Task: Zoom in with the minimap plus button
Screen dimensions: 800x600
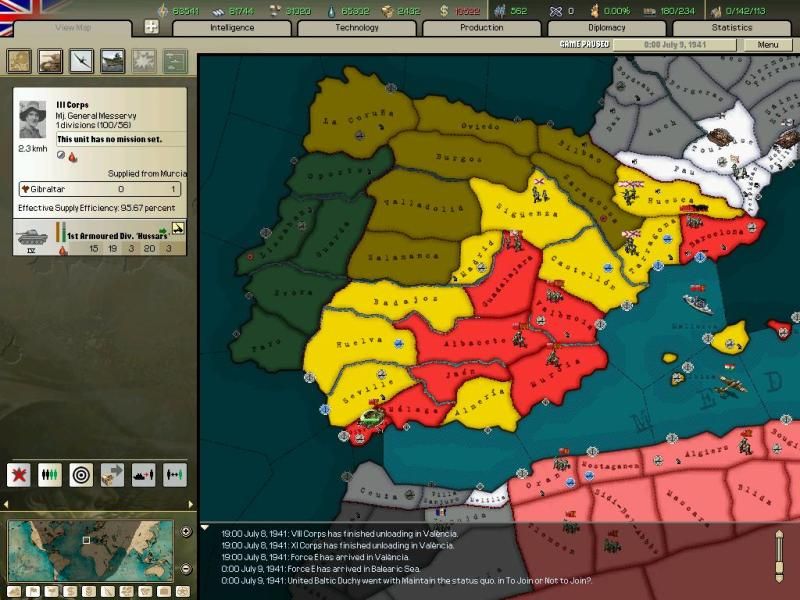Action: pos(186,532)
